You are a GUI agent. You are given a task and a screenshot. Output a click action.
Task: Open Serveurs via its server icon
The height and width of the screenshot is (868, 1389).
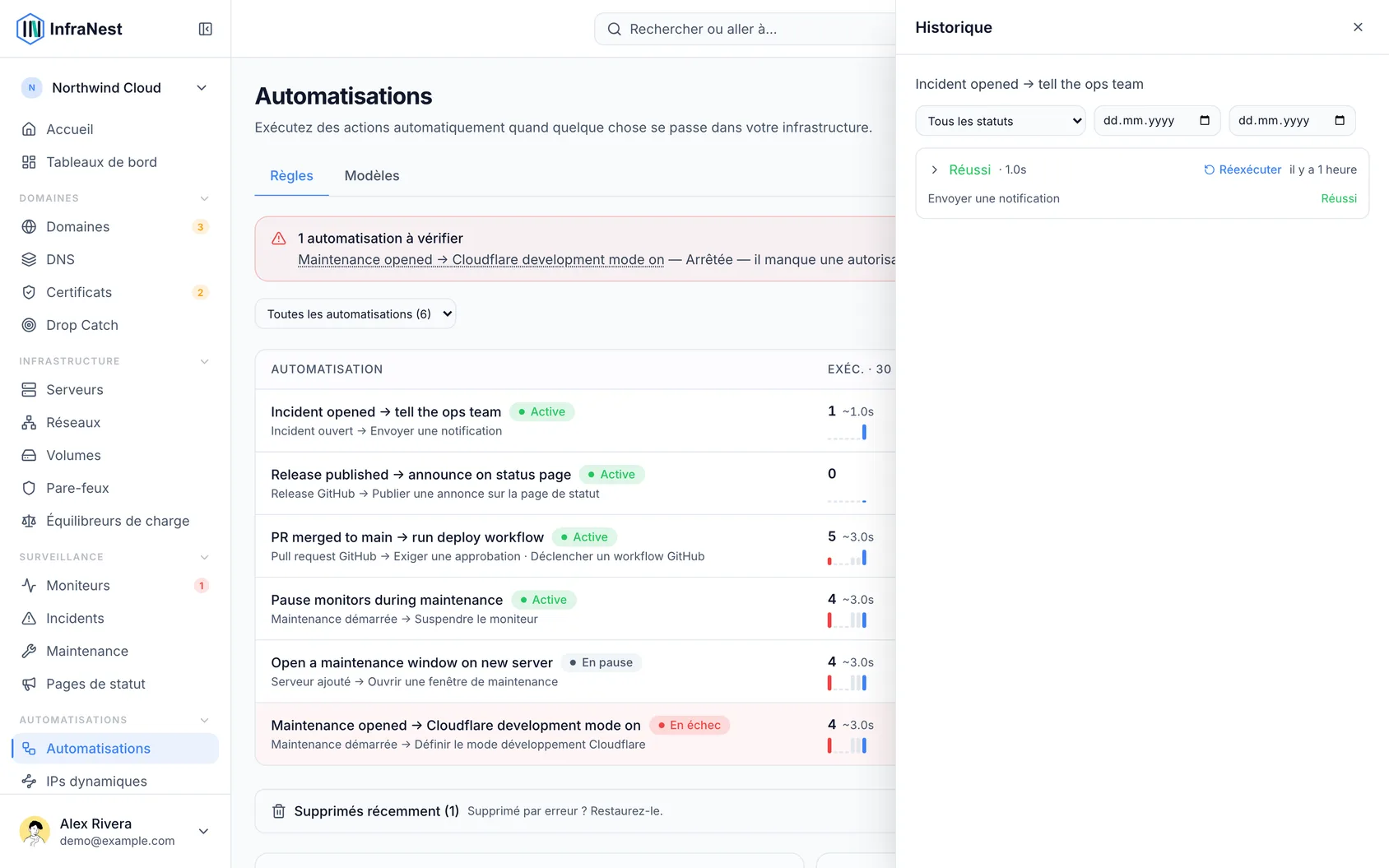click(29, 389)
